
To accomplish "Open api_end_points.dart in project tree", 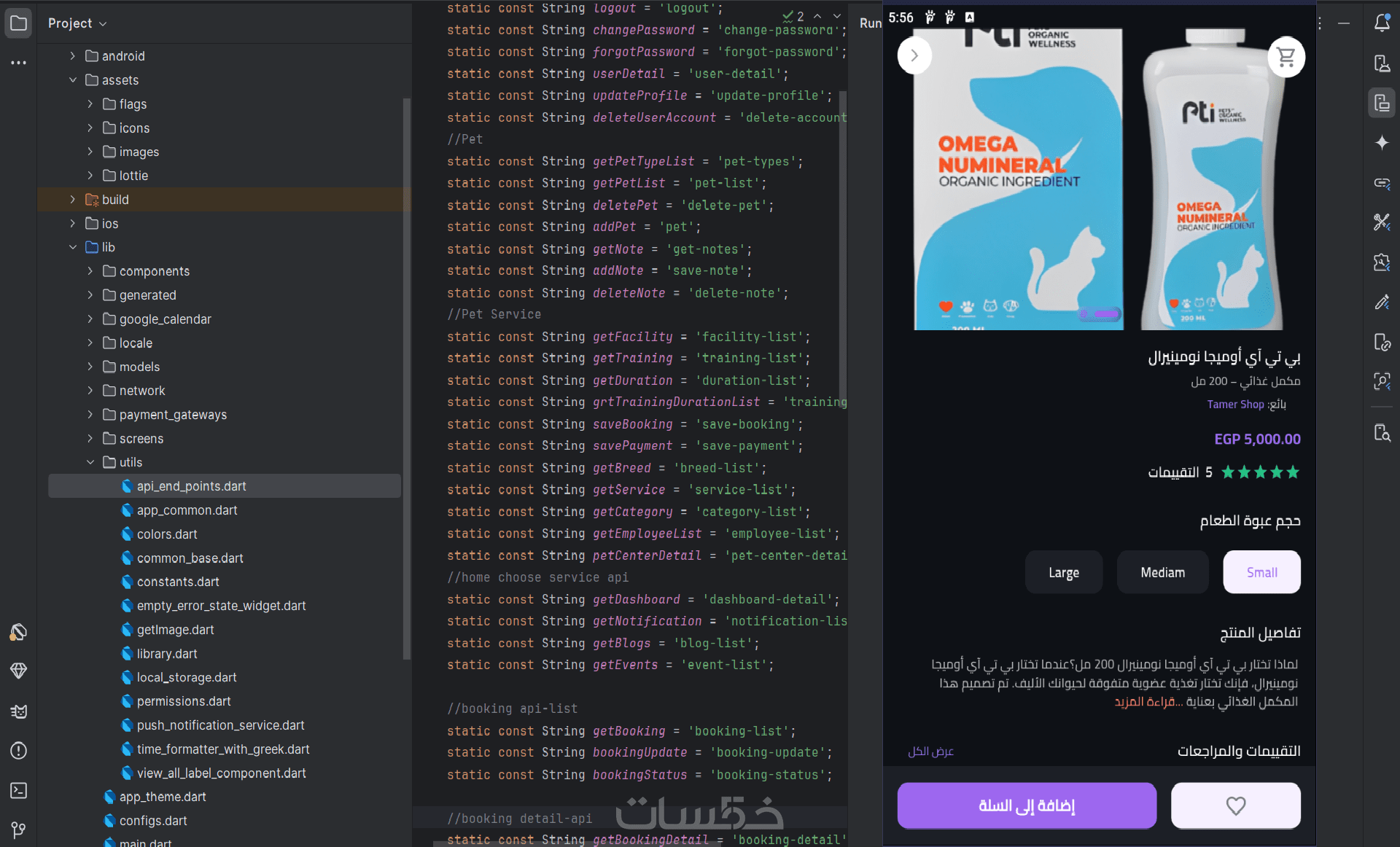I will pyautogui.click(x=191, y=486).
